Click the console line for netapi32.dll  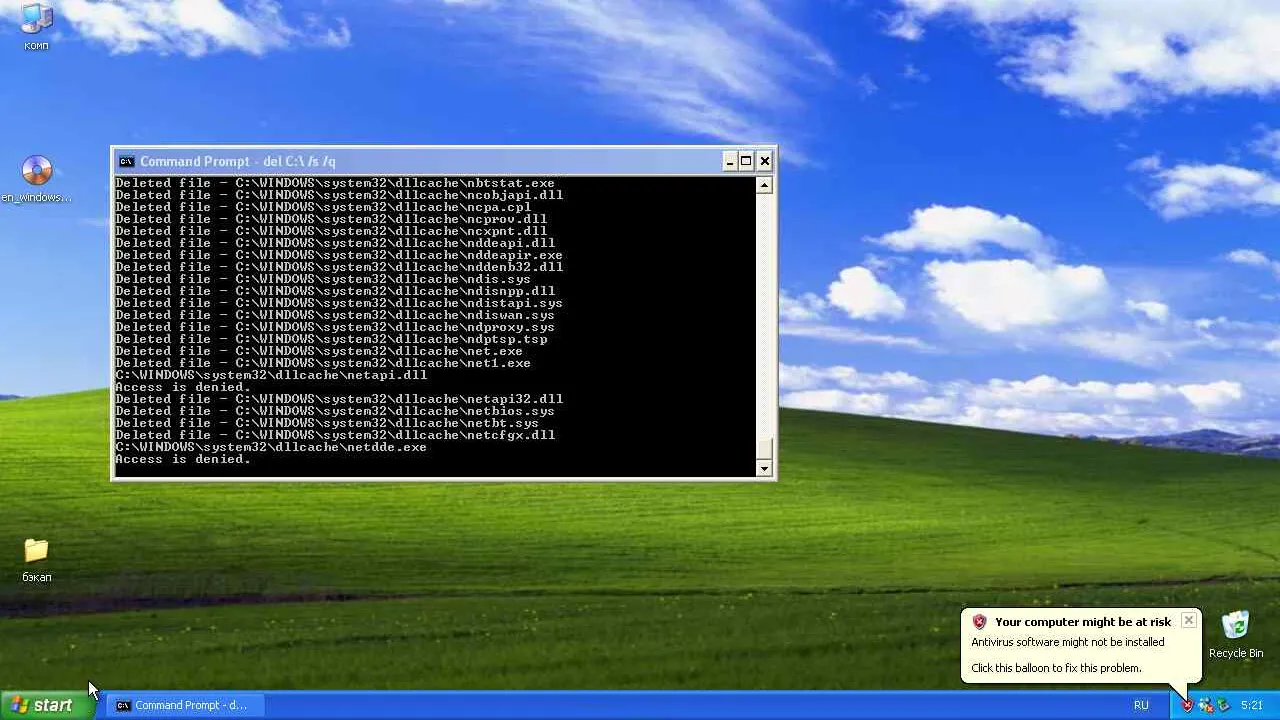tap(339, 399)
